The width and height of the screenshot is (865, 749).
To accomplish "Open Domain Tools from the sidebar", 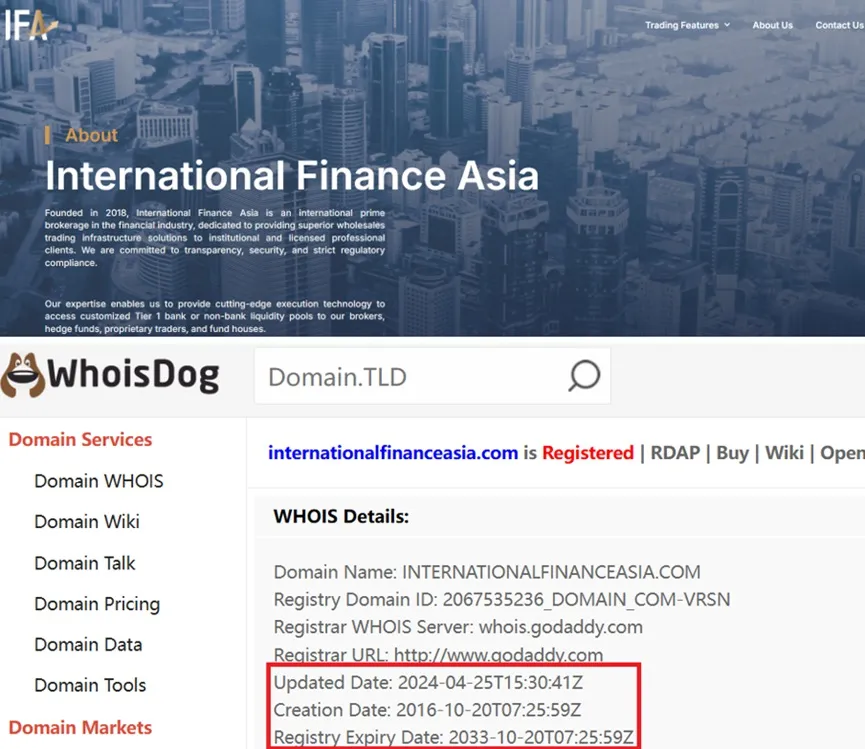I will [x=90, y=686].
